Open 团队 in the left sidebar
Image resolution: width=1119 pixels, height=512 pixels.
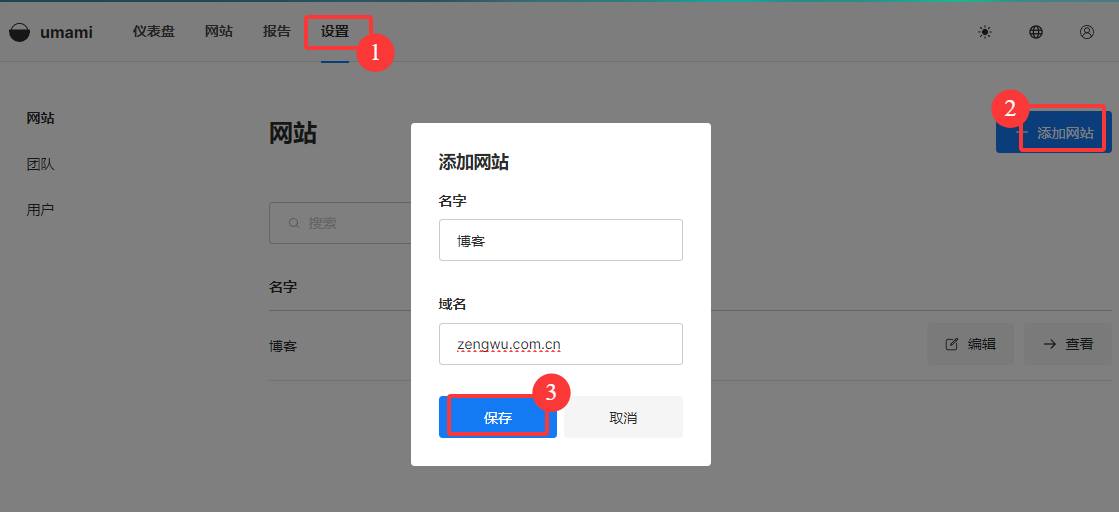pyautogui.click(x=40, y=164)
